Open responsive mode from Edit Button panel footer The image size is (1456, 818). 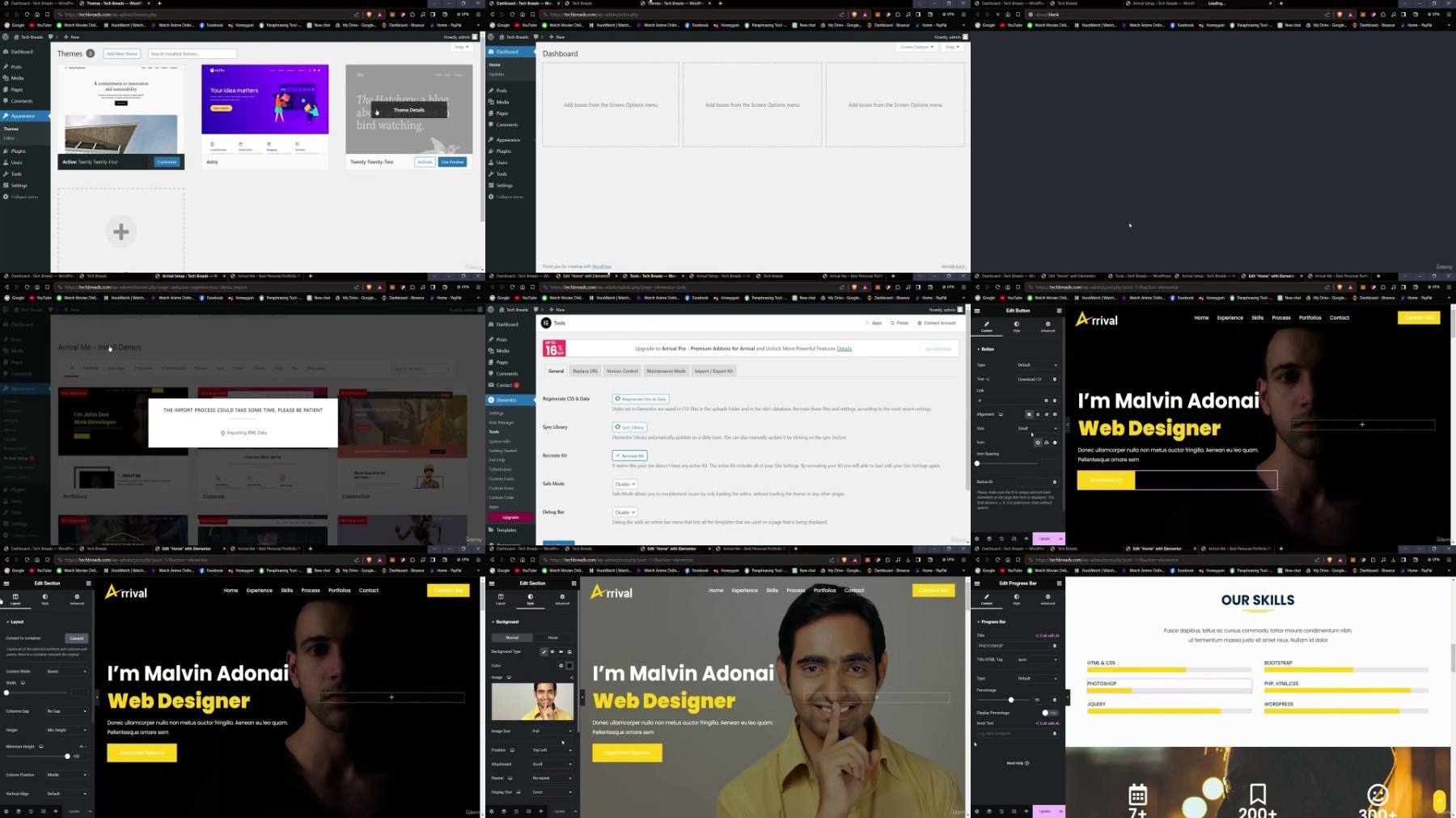pyautogui.click(x=1014, y=538)
